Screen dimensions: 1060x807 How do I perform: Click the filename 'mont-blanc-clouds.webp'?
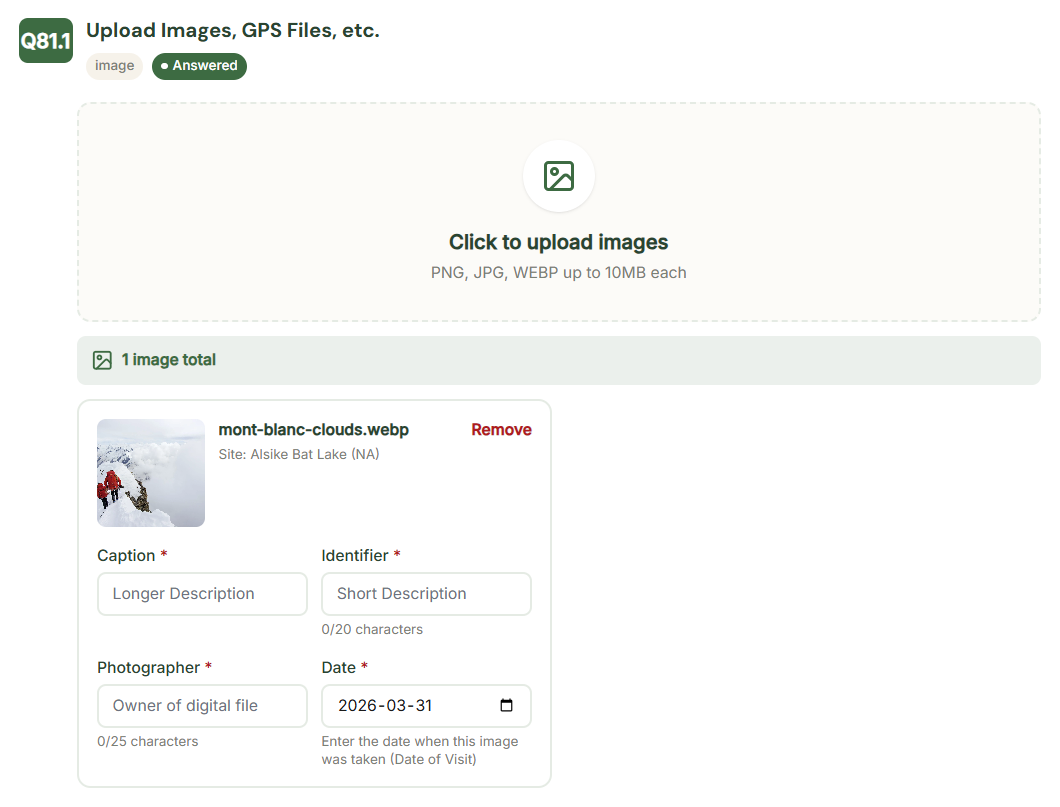click(x=313, y=429)
